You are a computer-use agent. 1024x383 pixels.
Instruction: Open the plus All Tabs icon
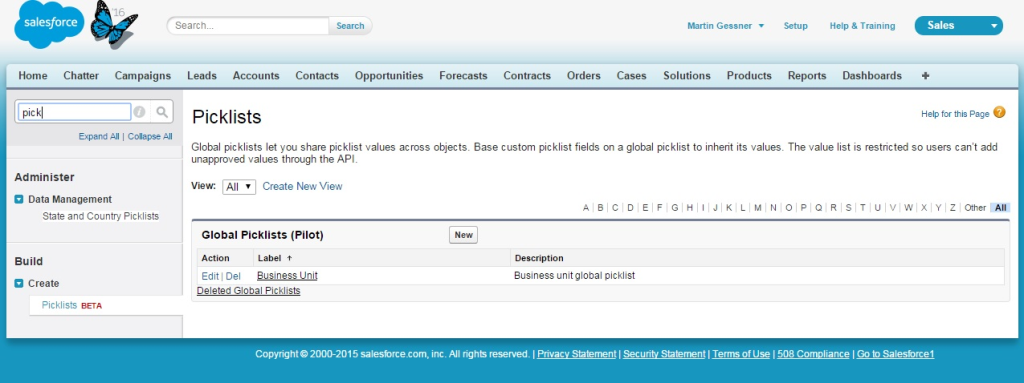[x=925, y=76]
